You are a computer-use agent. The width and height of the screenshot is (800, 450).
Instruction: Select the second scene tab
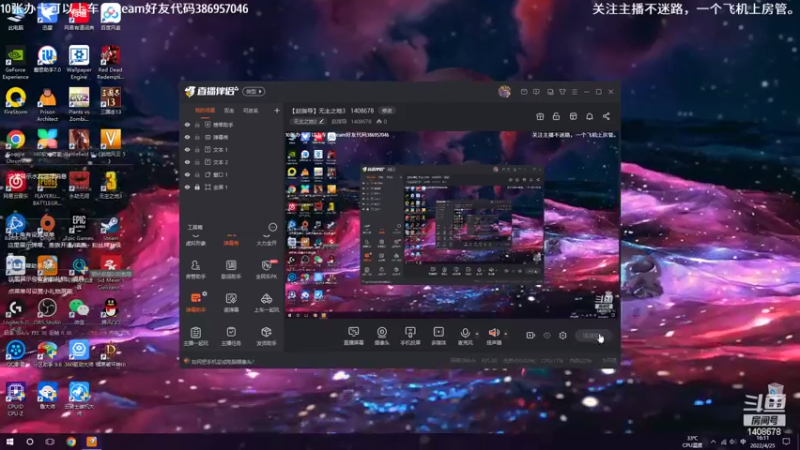(229, 110)
